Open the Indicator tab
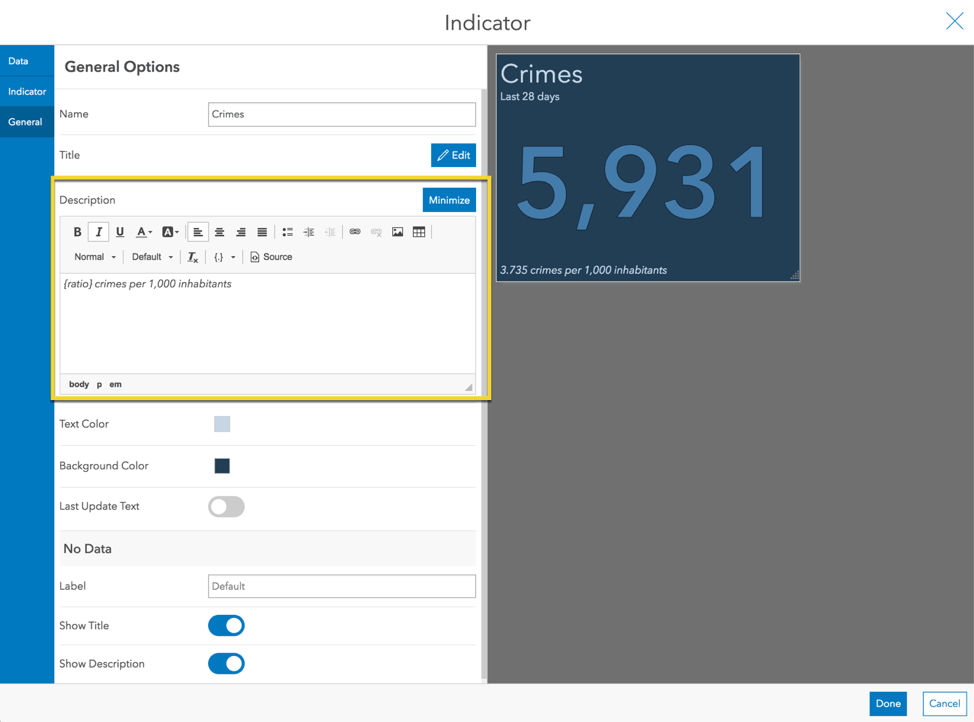This screenshot has height=722, width=974. [27, 91]
